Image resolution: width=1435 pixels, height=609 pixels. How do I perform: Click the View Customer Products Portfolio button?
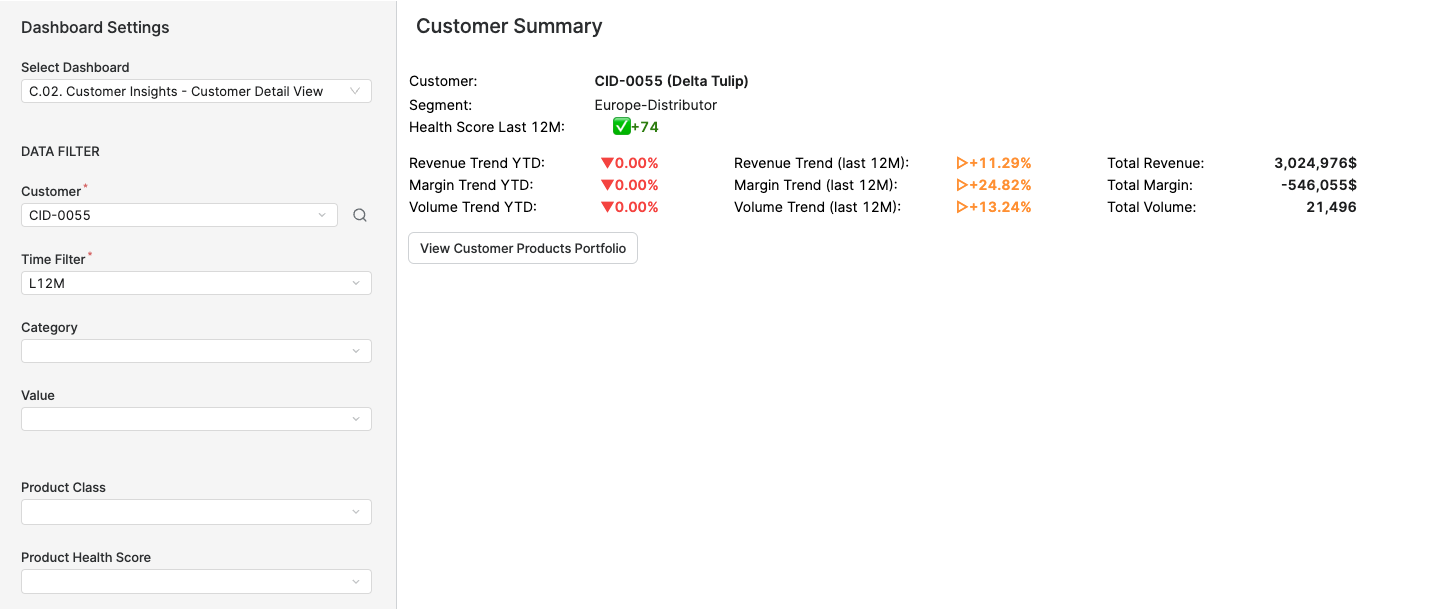[x=522, y=247]
